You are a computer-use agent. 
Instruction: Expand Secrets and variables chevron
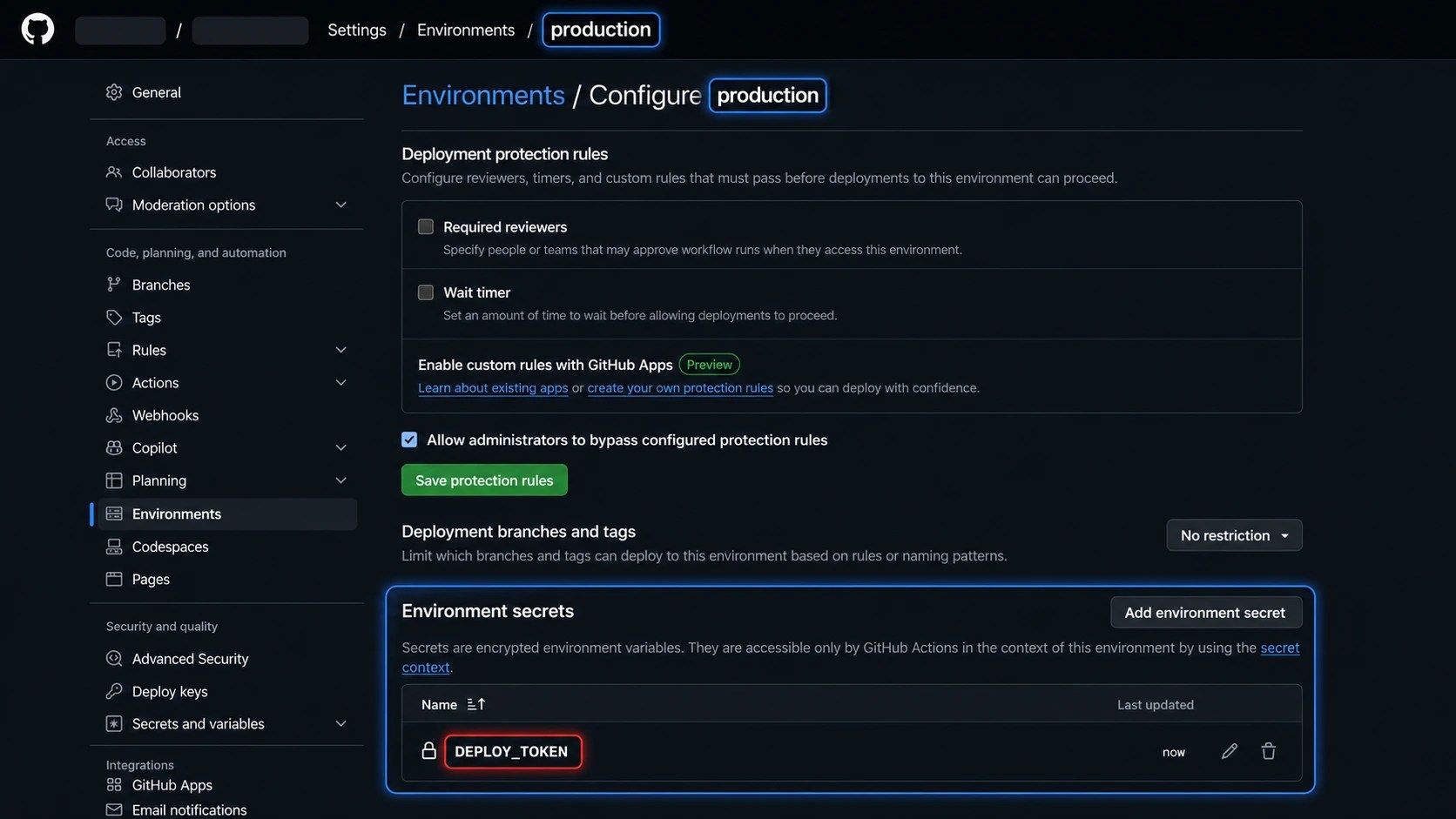pos(341,724)
